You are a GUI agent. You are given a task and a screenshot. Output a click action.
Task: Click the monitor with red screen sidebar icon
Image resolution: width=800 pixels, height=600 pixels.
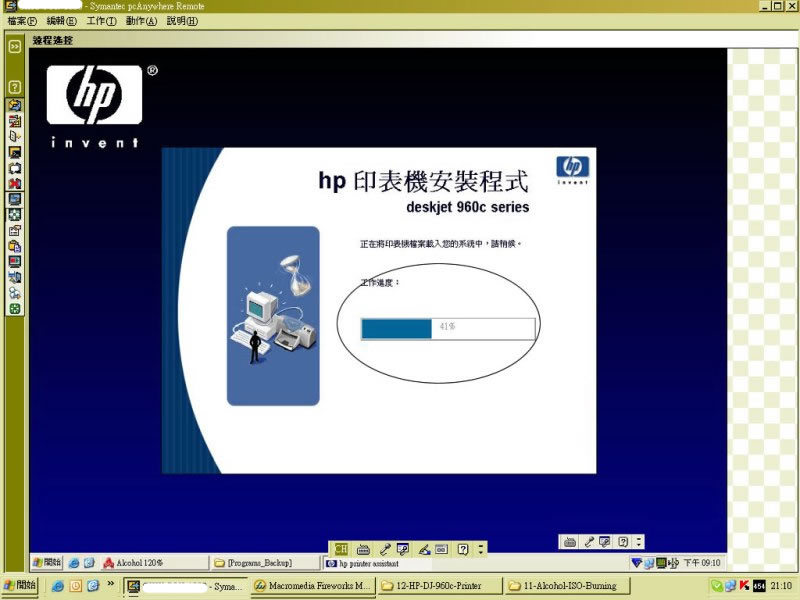(x=15, y=262)
